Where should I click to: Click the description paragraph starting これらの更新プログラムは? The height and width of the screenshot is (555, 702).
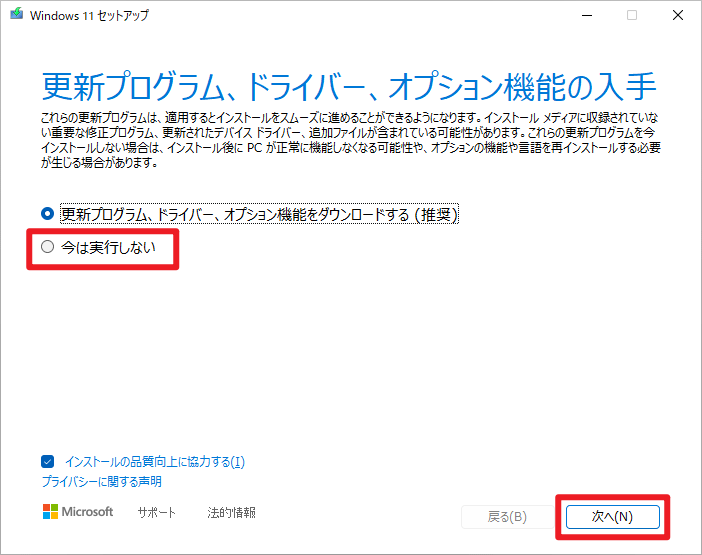tap(351, 140)
